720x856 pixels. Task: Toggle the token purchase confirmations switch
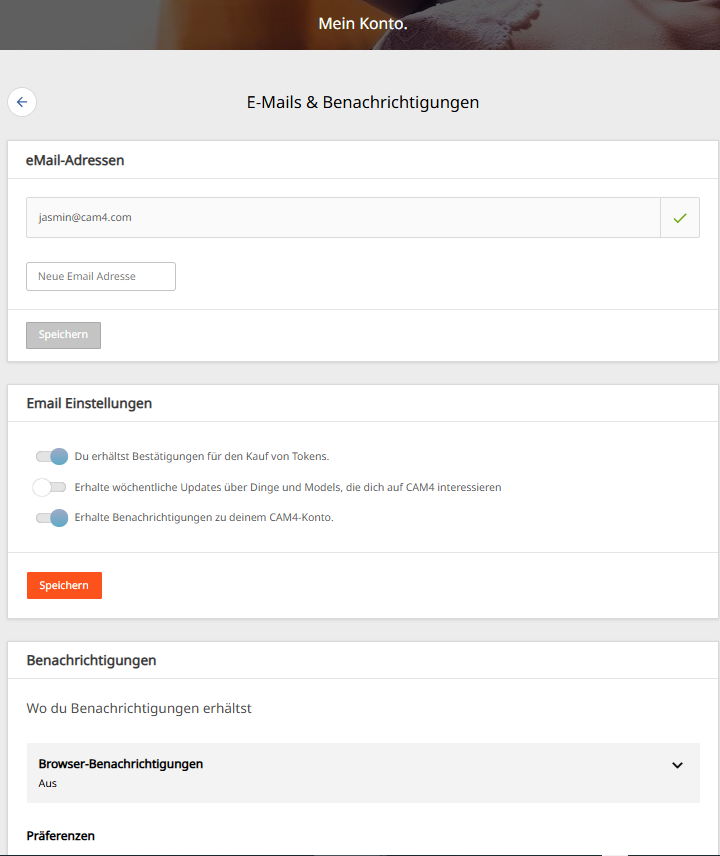[51, 457]
